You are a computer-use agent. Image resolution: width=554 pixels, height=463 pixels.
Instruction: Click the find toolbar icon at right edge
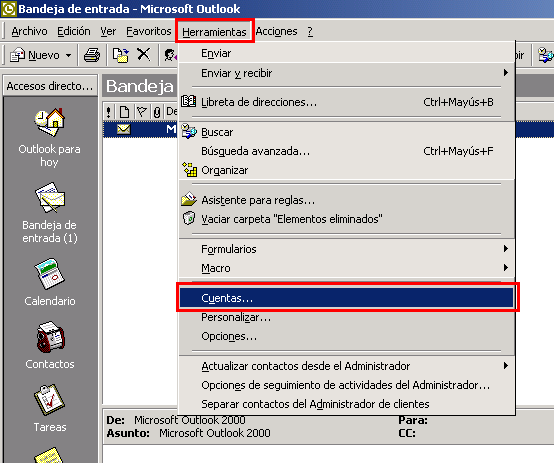(x=546, y=55)
